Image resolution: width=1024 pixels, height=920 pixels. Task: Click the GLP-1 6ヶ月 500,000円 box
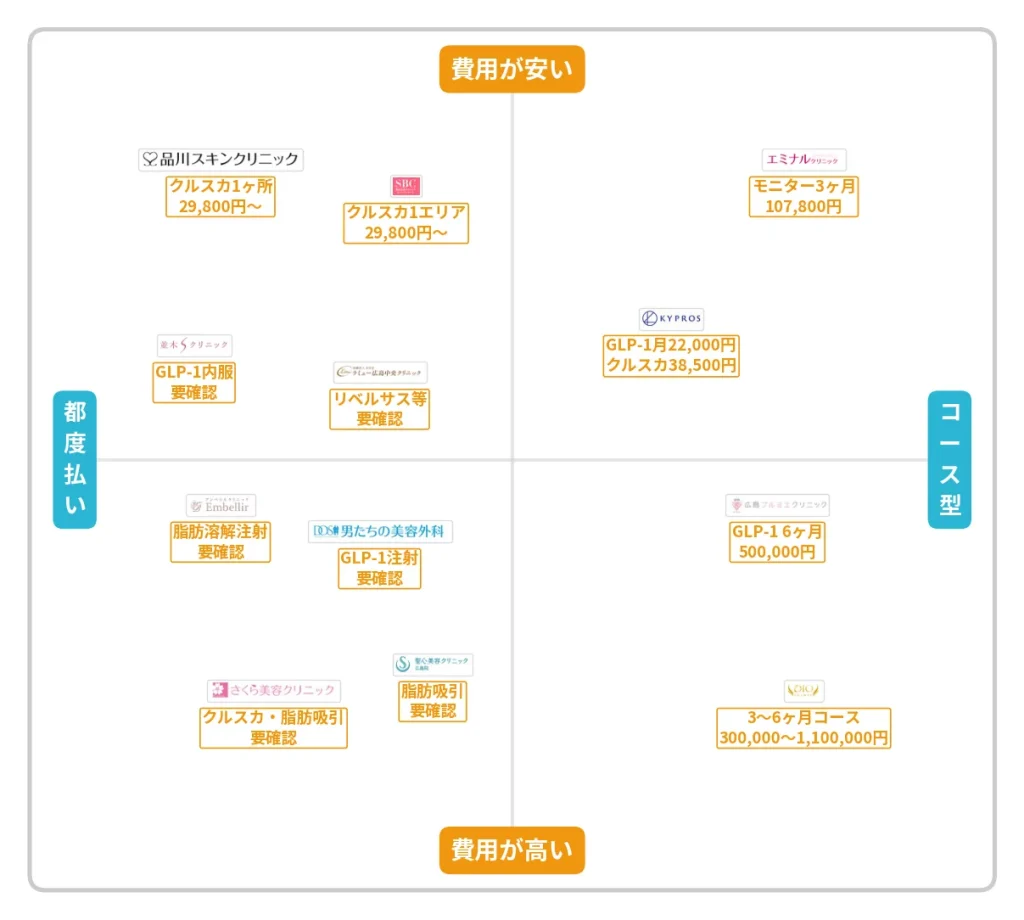(x=777, y=542)
